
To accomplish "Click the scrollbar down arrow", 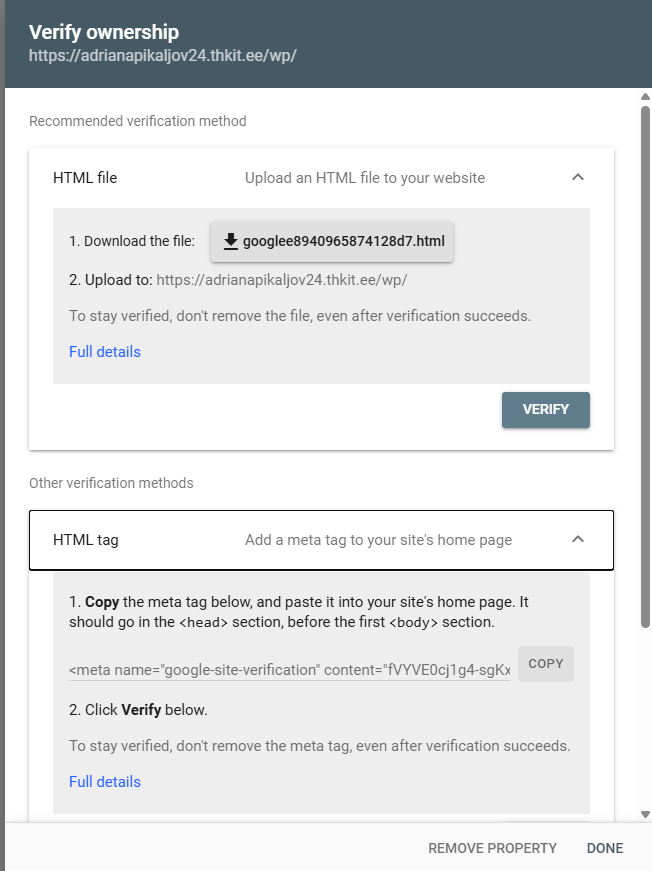I will 645,814.
